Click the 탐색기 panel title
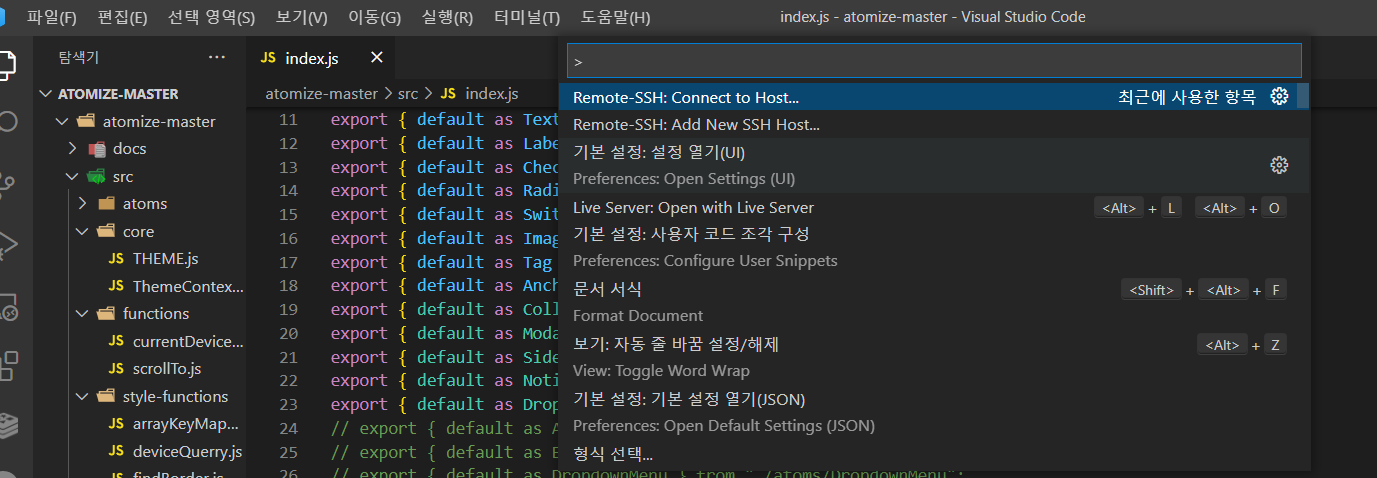Image resolution: width=1377 pixels, height=478 pixels. [x=78, y=58]
